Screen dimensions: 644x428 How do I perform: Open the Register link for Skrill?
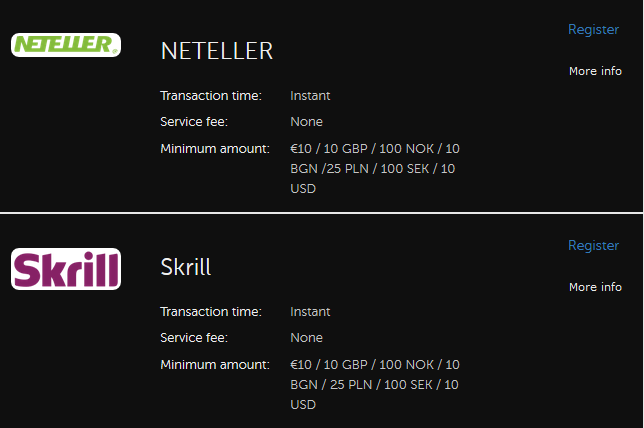pos(593,246)
